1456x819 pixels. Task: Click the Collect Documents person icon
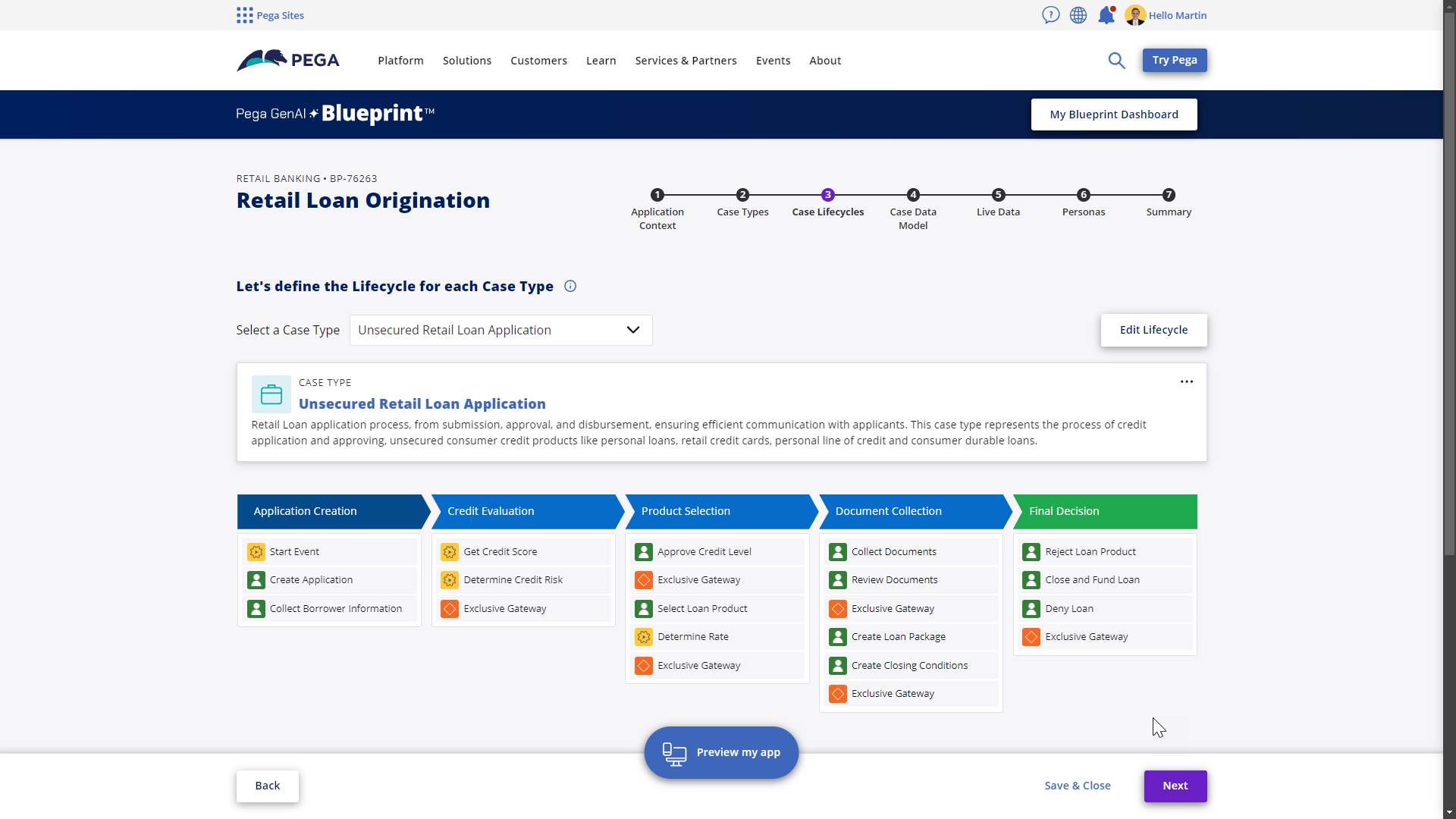click(x=838, y=552)
